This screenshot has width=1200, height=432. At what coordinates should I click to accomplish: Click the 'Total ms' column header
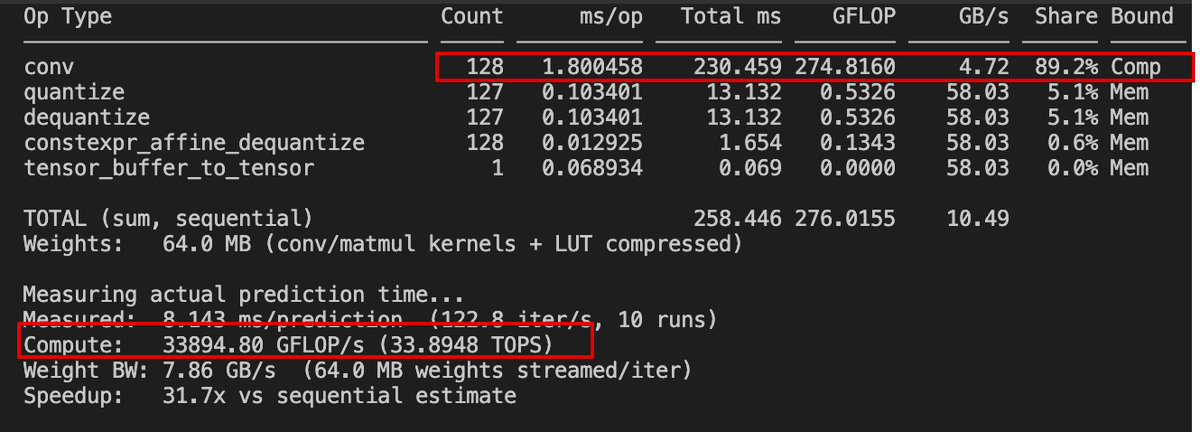(x=731, y=17)
